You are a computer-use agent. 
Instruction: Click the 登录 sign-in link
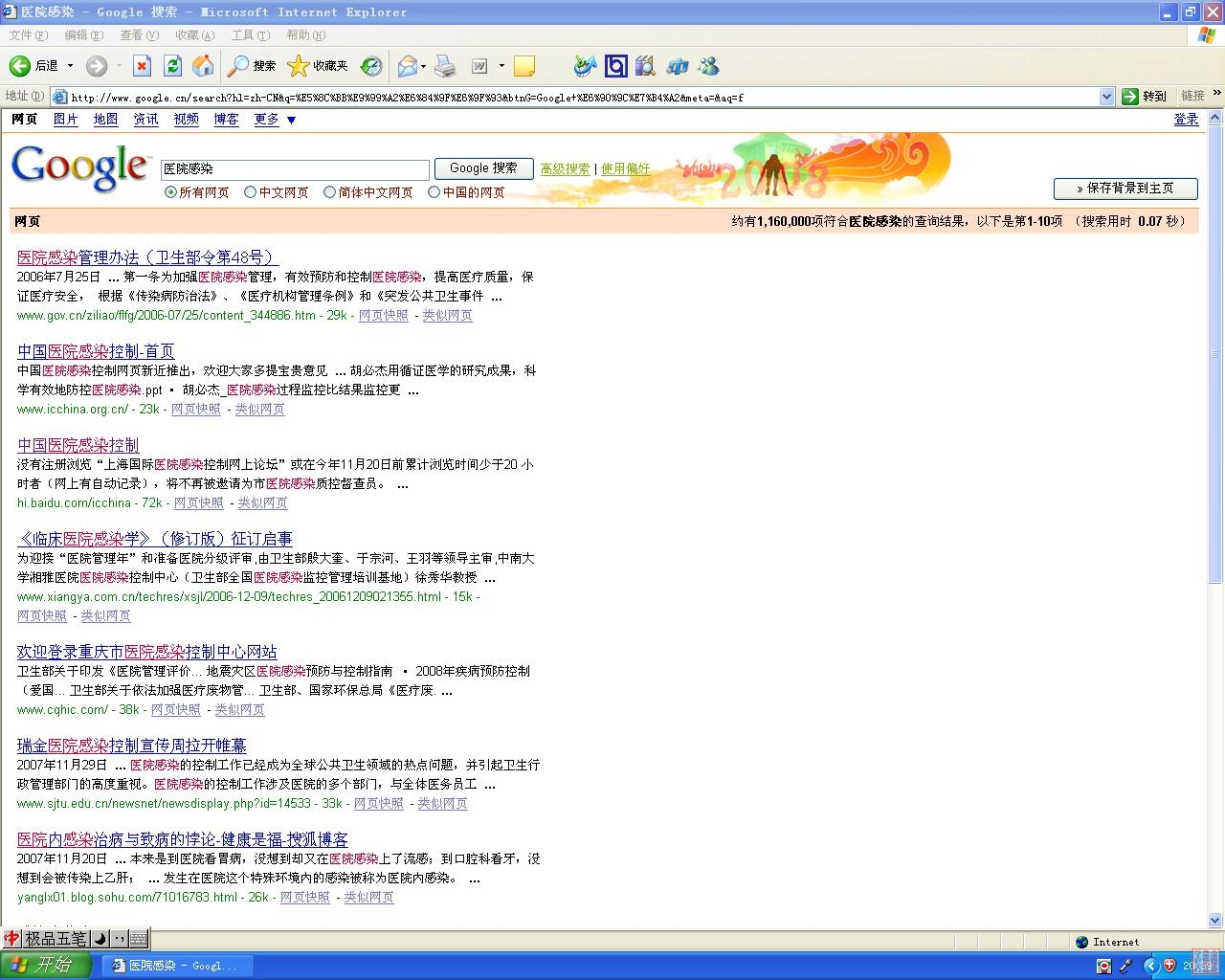click(1186, 120)
